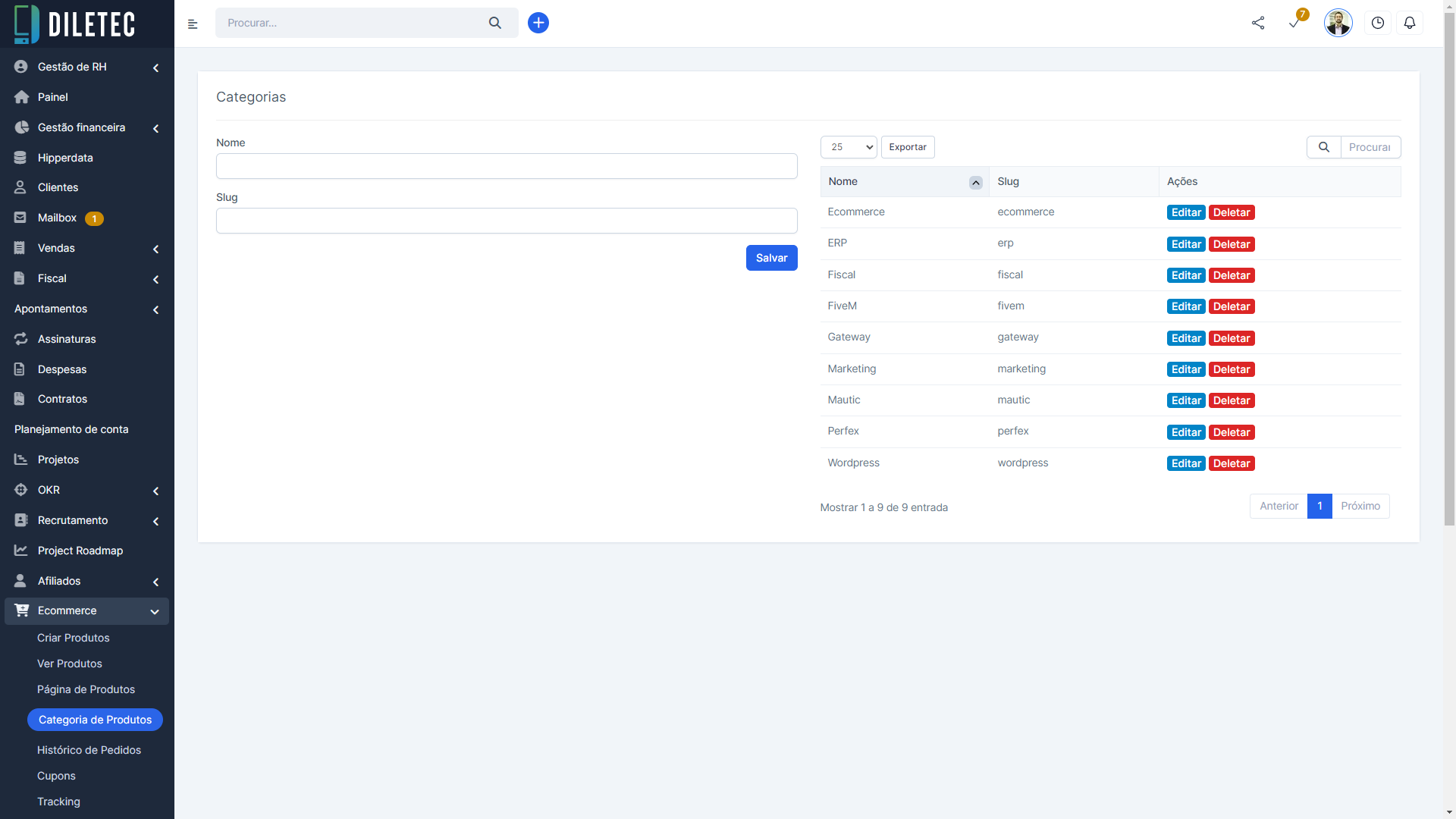The width and height of the screenshot is (1456, 819).
Task: Open the tasks checkmark icon with badge
Action: (x=1294, y=23)
